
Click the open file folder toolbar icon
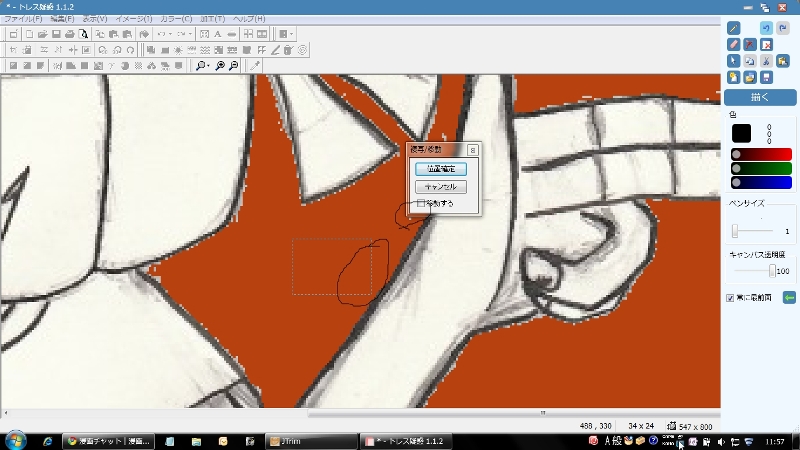(x=42, y=34)
